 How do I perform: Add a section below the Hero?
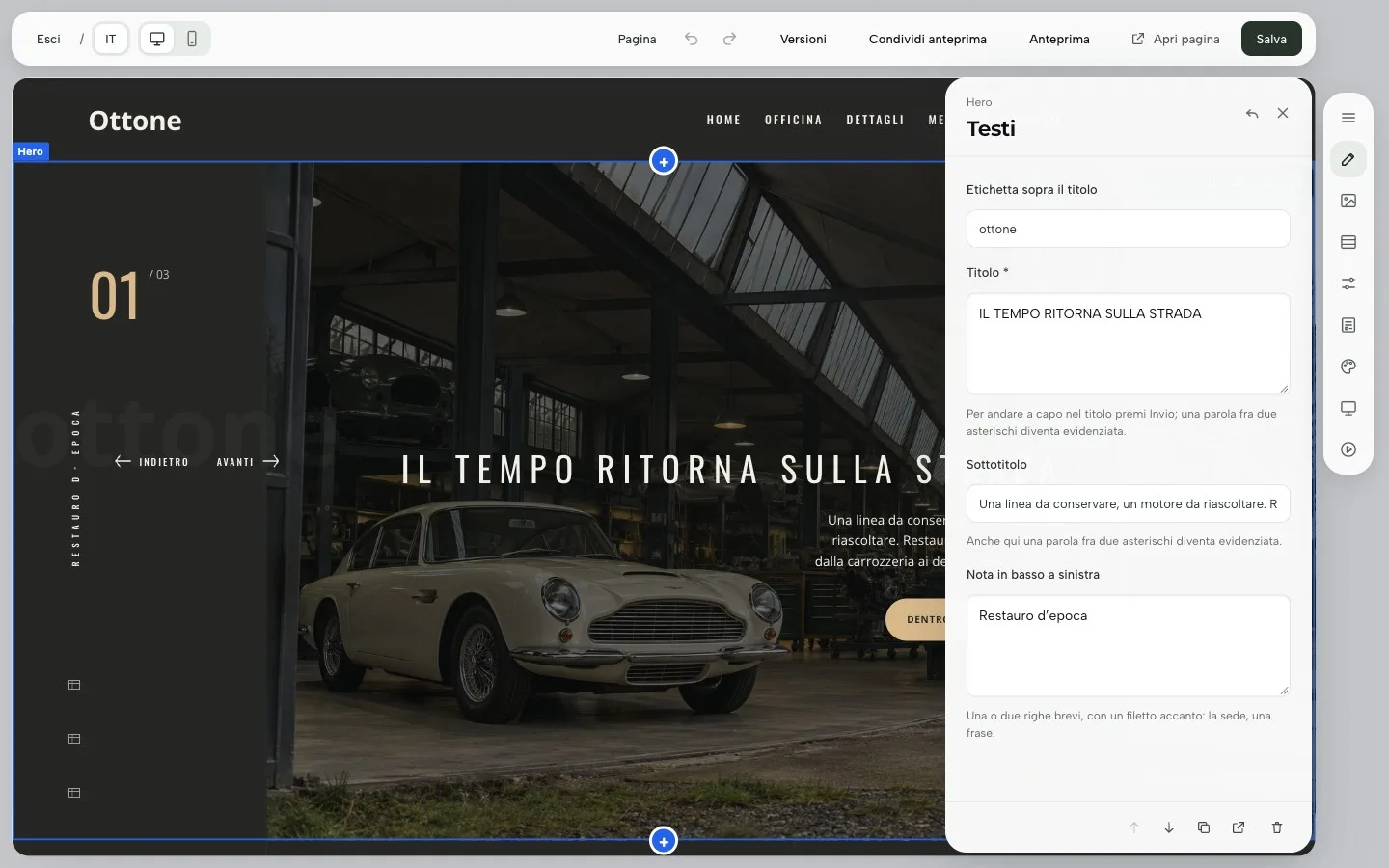coord(664,841)
